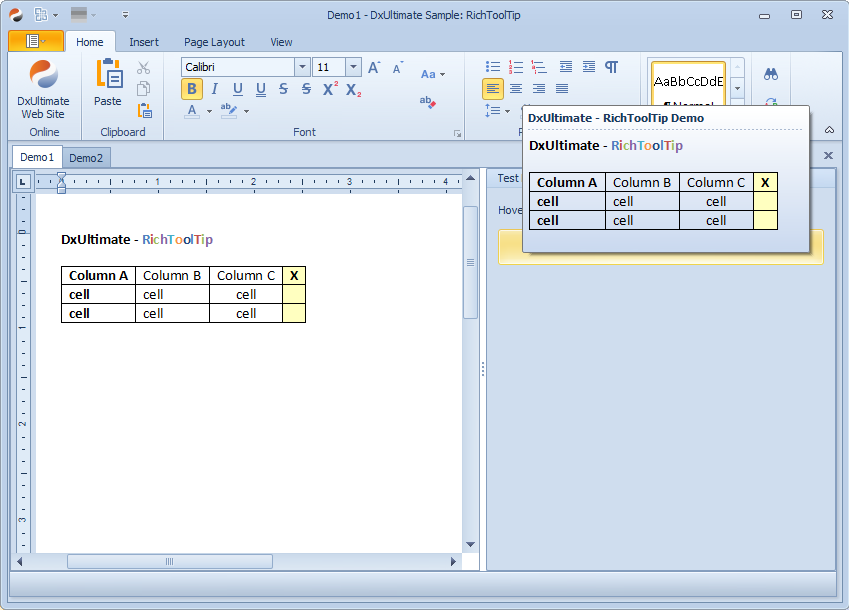Image resolution: width=849 pixels, height=610 pixels.
Task: Click the vertical scrollbar down arrow
Action: [x=470, y=545]
